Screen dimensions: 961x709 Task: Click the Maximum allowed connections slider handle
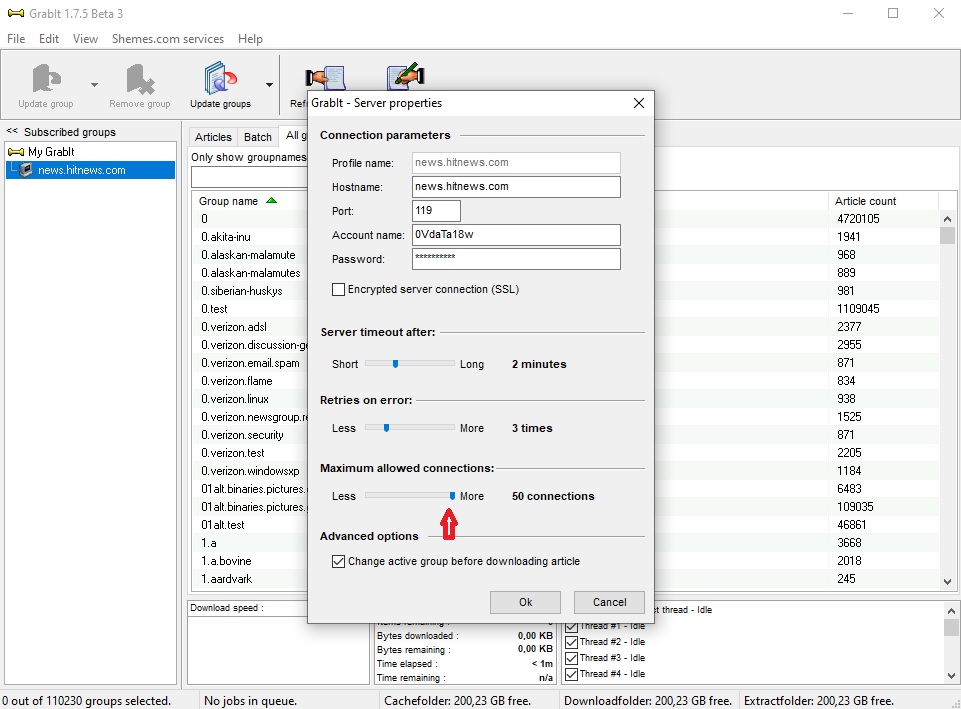click(x=452, y=496)
